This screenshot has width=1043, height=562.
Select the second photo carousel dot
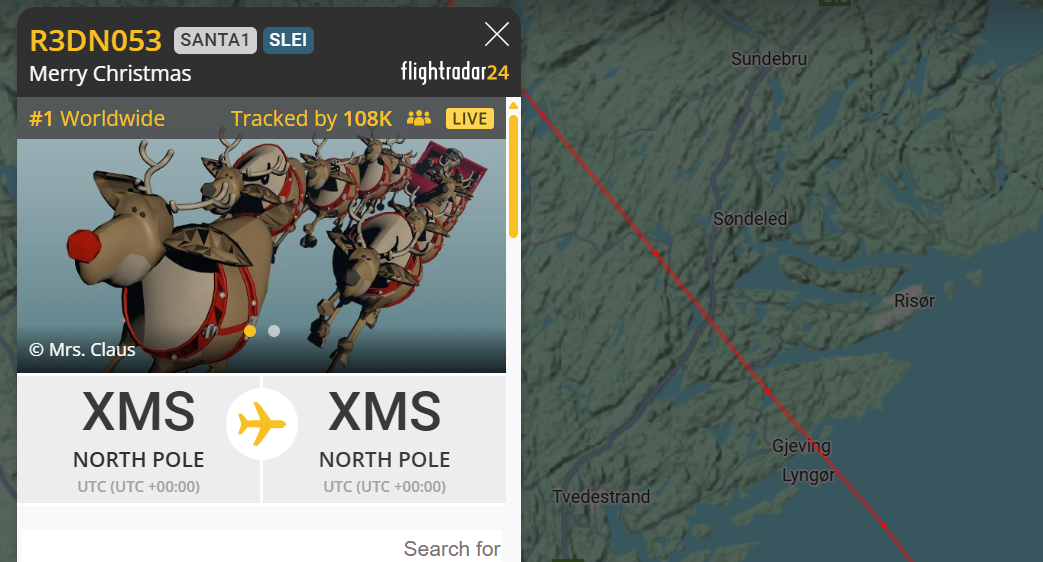click(x=274, y=331)
